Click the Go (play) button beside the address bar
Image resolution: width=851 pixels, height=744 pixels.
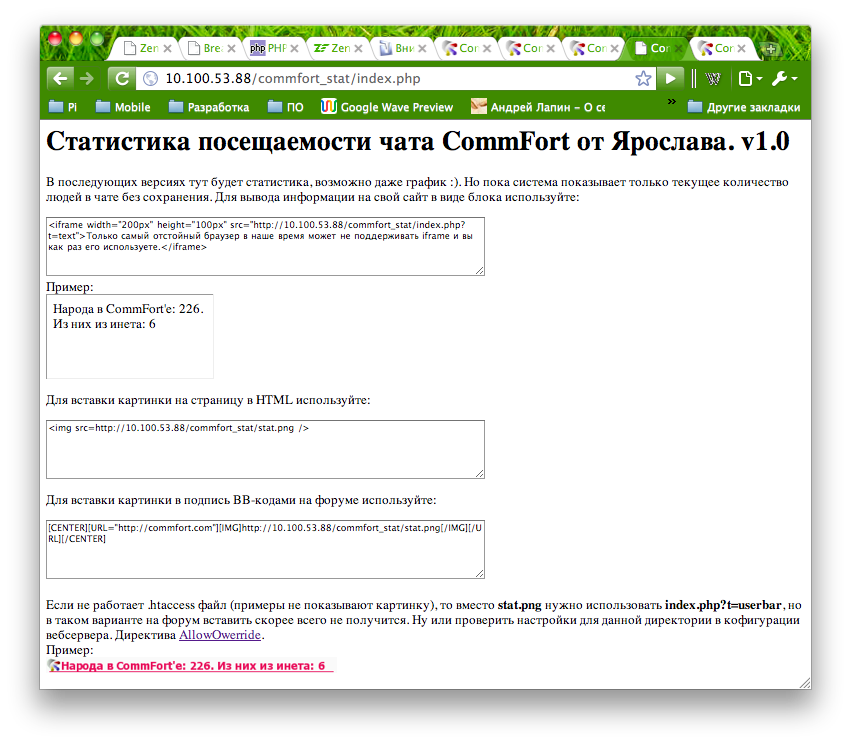pos(671,78)
